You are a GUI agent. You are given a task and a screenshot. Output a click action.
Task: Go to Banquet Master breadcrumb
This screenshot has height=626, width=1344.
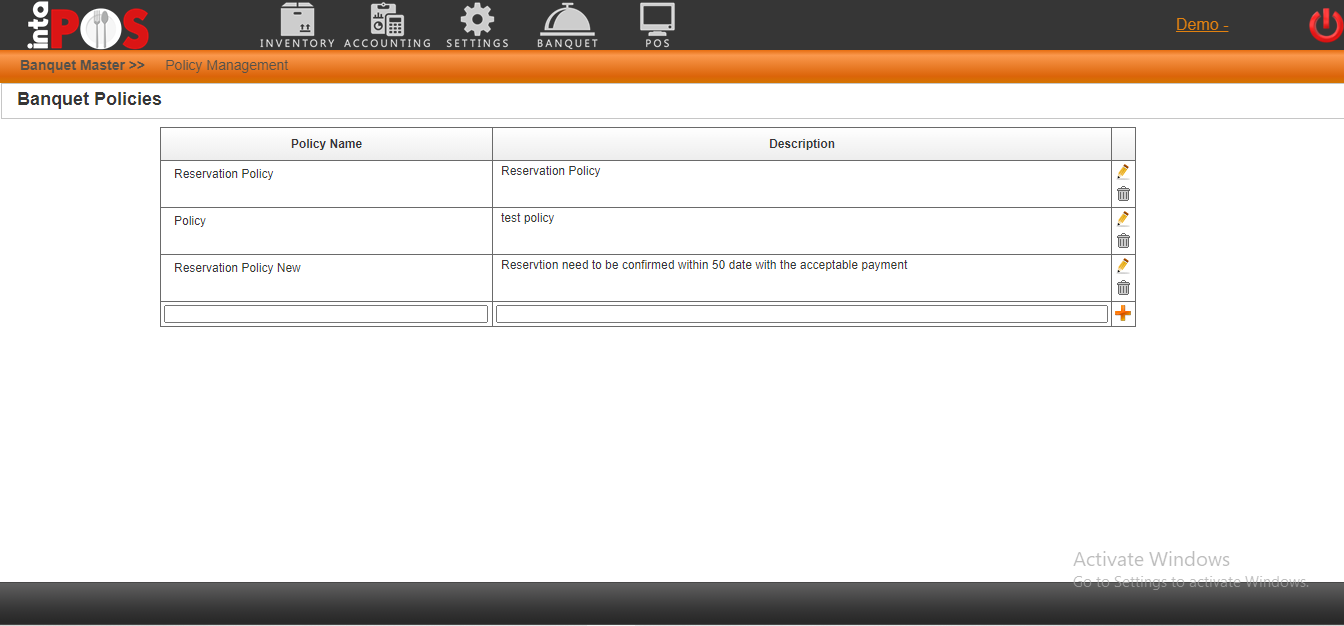(82, 66)
